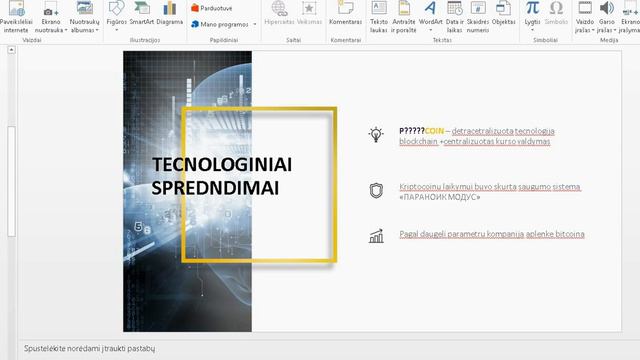Select the TECNOLOGINIAI SPRENDNDIMAI title text

pos(222,176)
